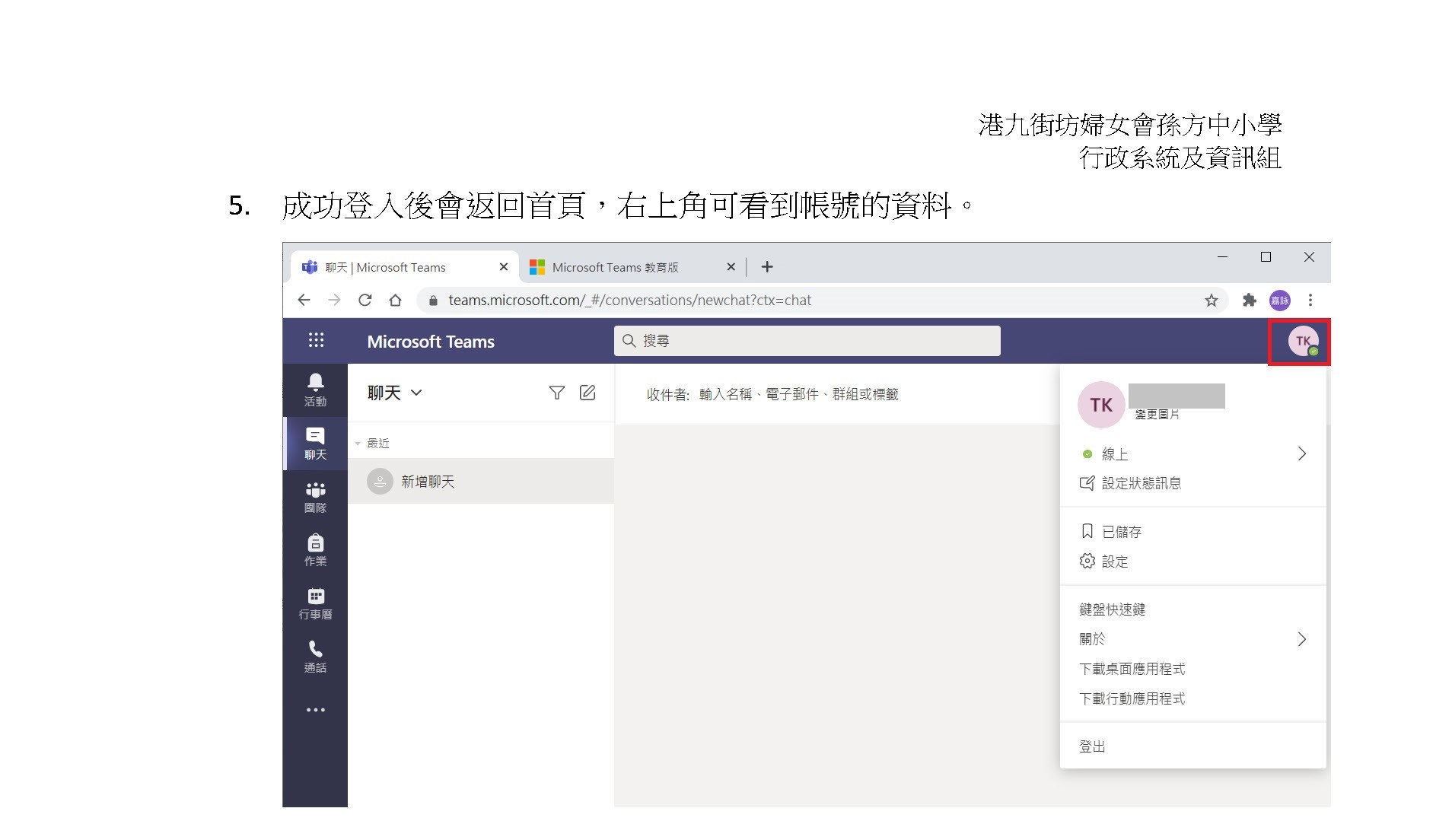Close the 聊天 | Microsoft Teams tab
1452x840 pixels.
[503, 267]
